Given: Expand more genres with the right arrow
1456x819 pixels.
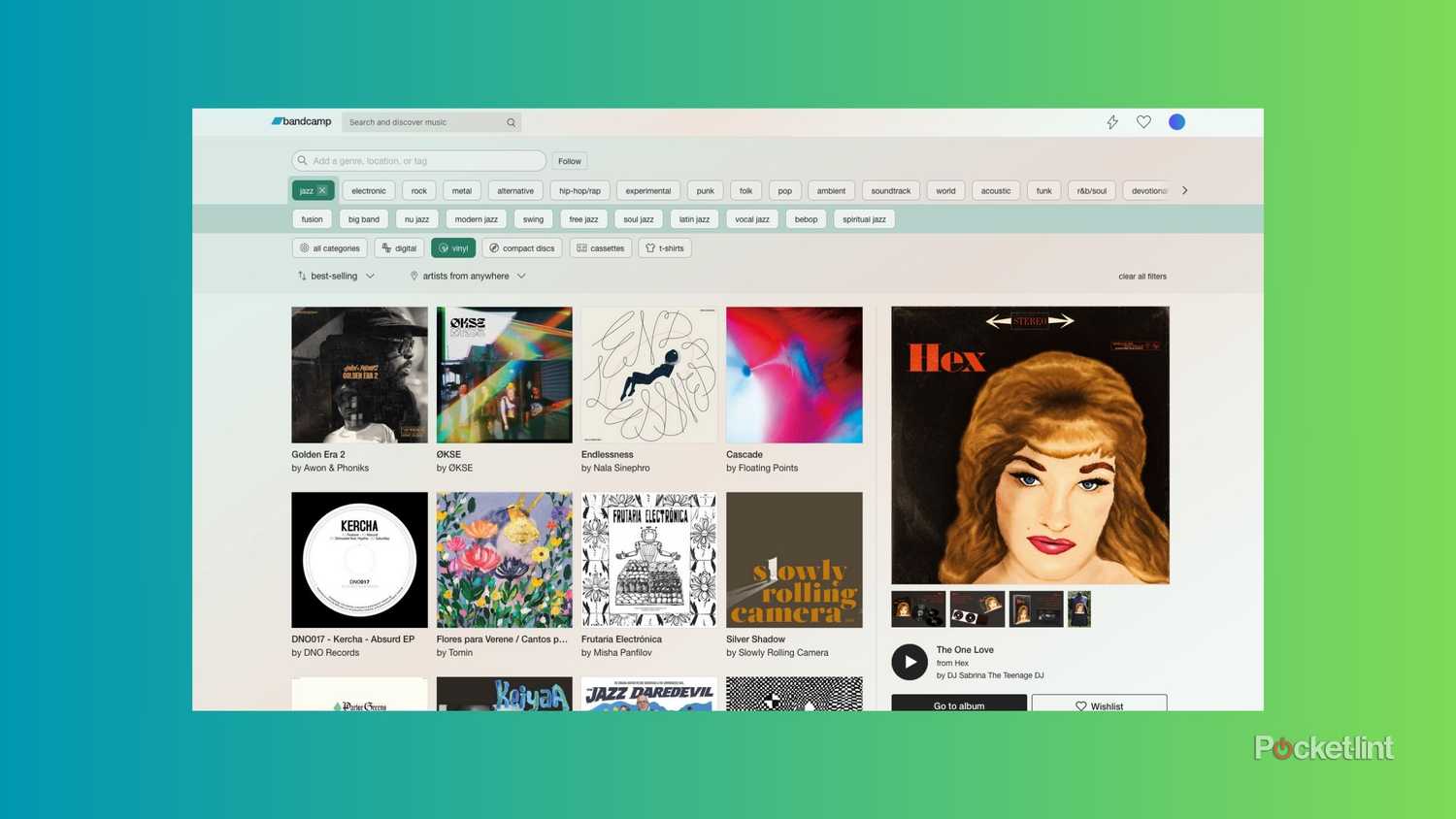Looking at the screenshot, I should click(x=1184, y=190).
